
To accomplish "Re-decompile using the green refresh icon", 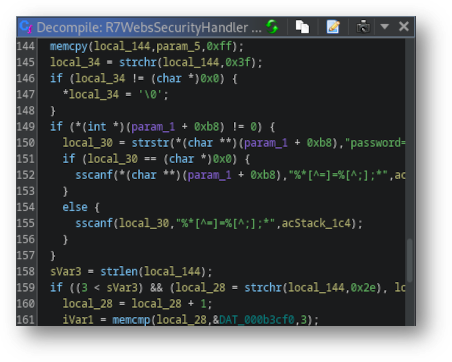I will click(272, 27).
